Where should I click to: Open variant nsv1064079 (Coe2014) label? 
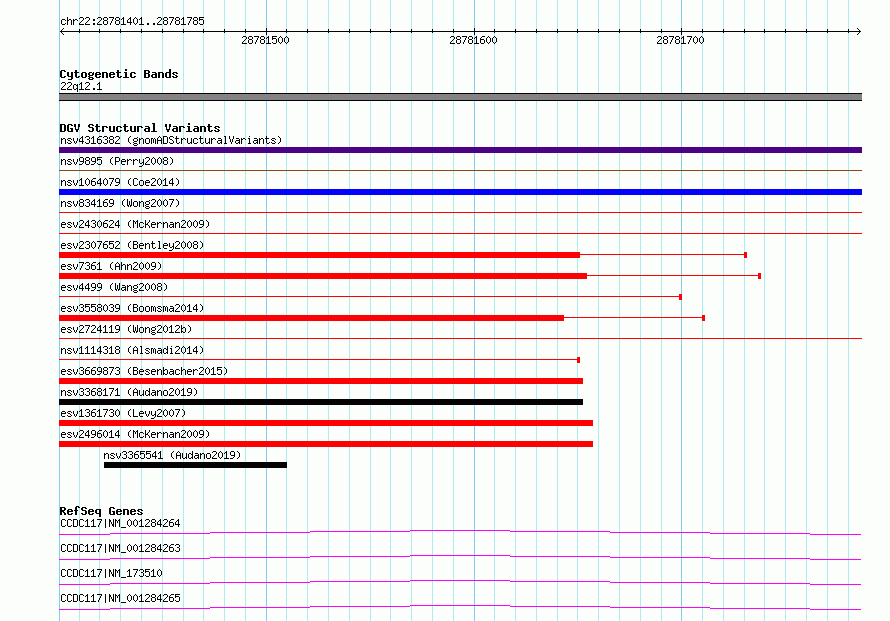click(120, 182)
